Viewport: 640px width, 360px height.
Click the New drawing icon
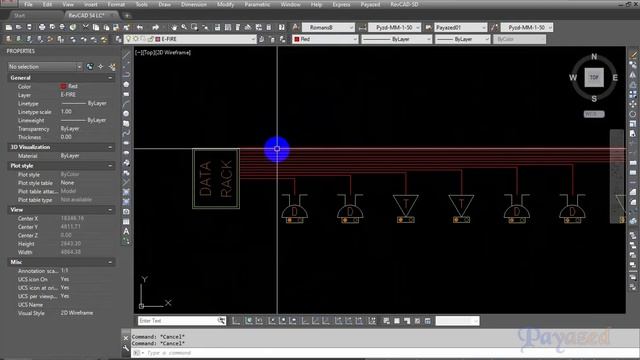(x=9, y=27)
